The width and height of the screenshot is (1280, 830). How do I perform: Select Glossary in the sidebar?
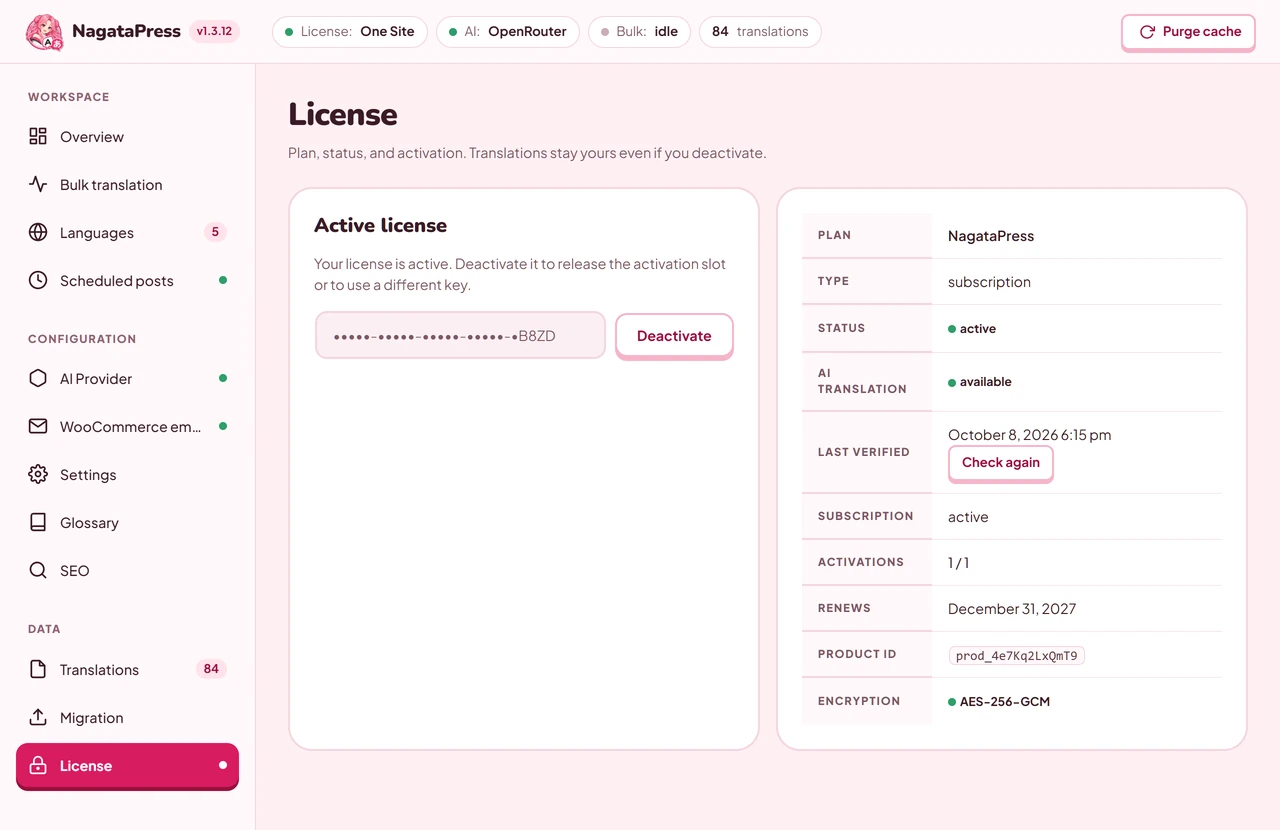128,522
